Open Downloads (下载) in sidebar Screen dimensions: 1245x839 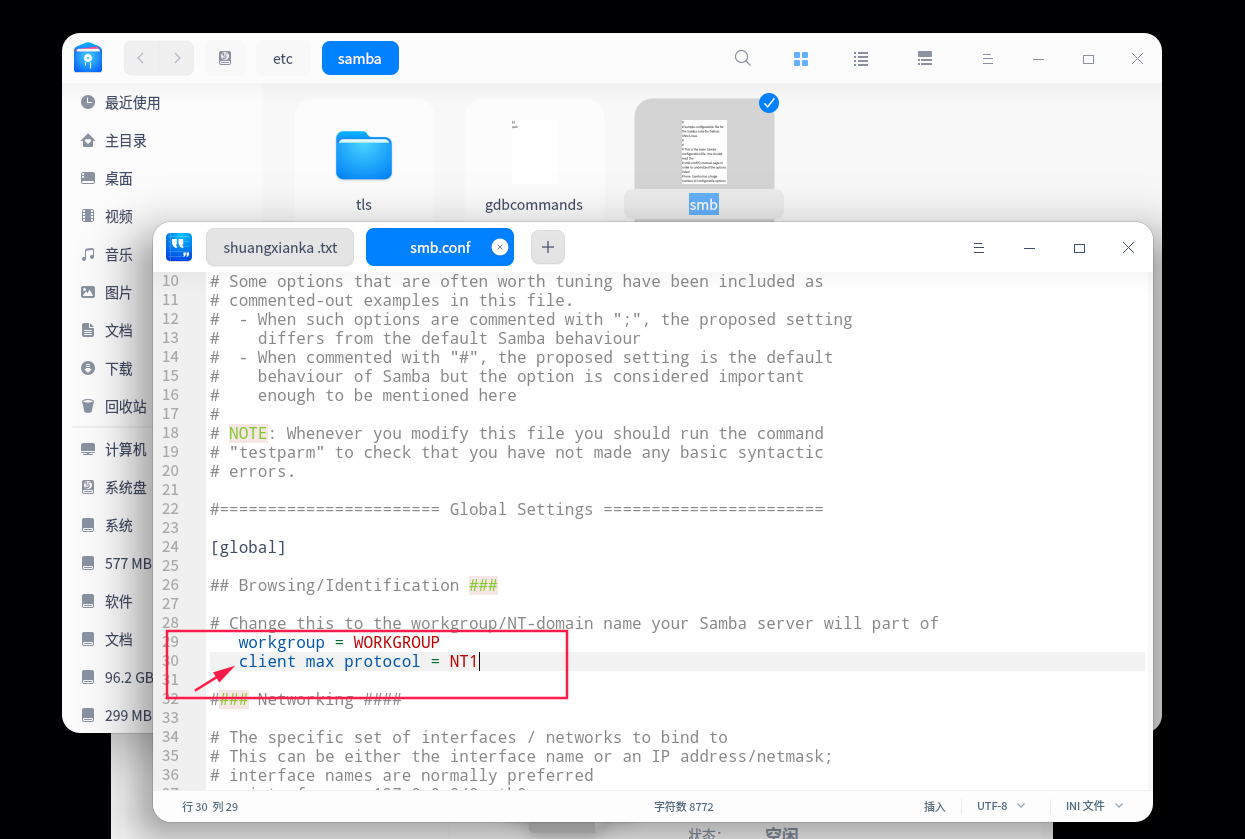[120, 368]
